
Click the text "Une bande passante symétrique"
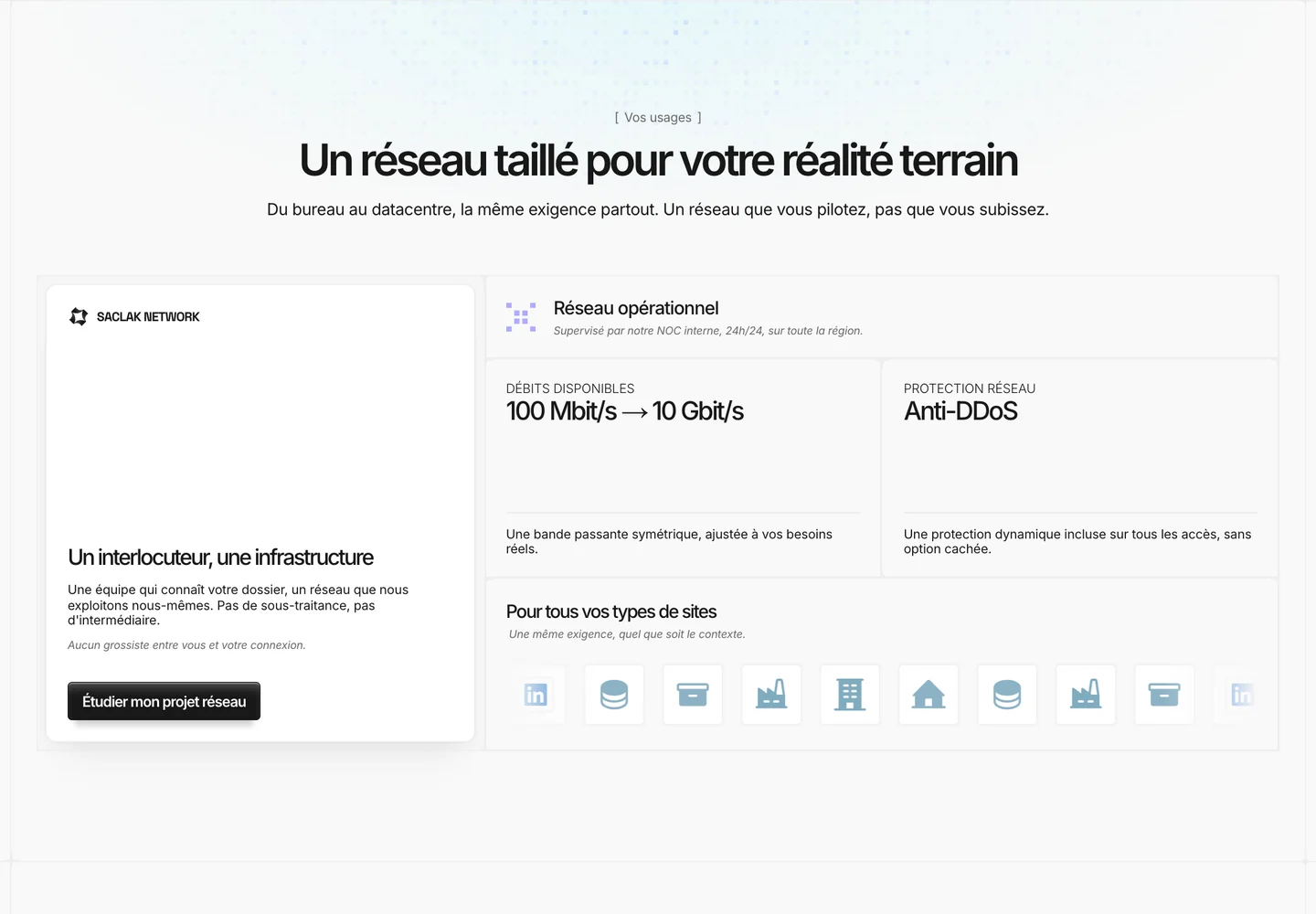(x=669, y=541)
